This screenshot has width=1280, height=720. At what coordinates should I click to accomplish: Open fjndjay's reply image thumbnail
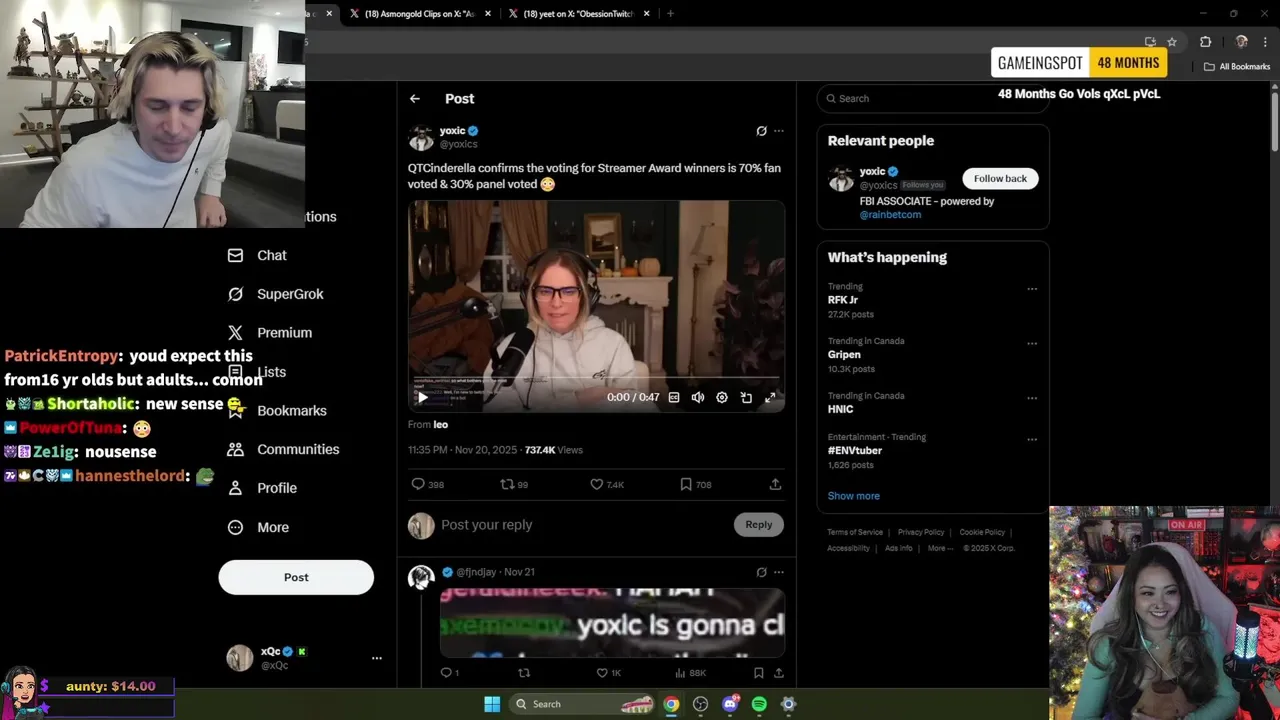[612, 623]
